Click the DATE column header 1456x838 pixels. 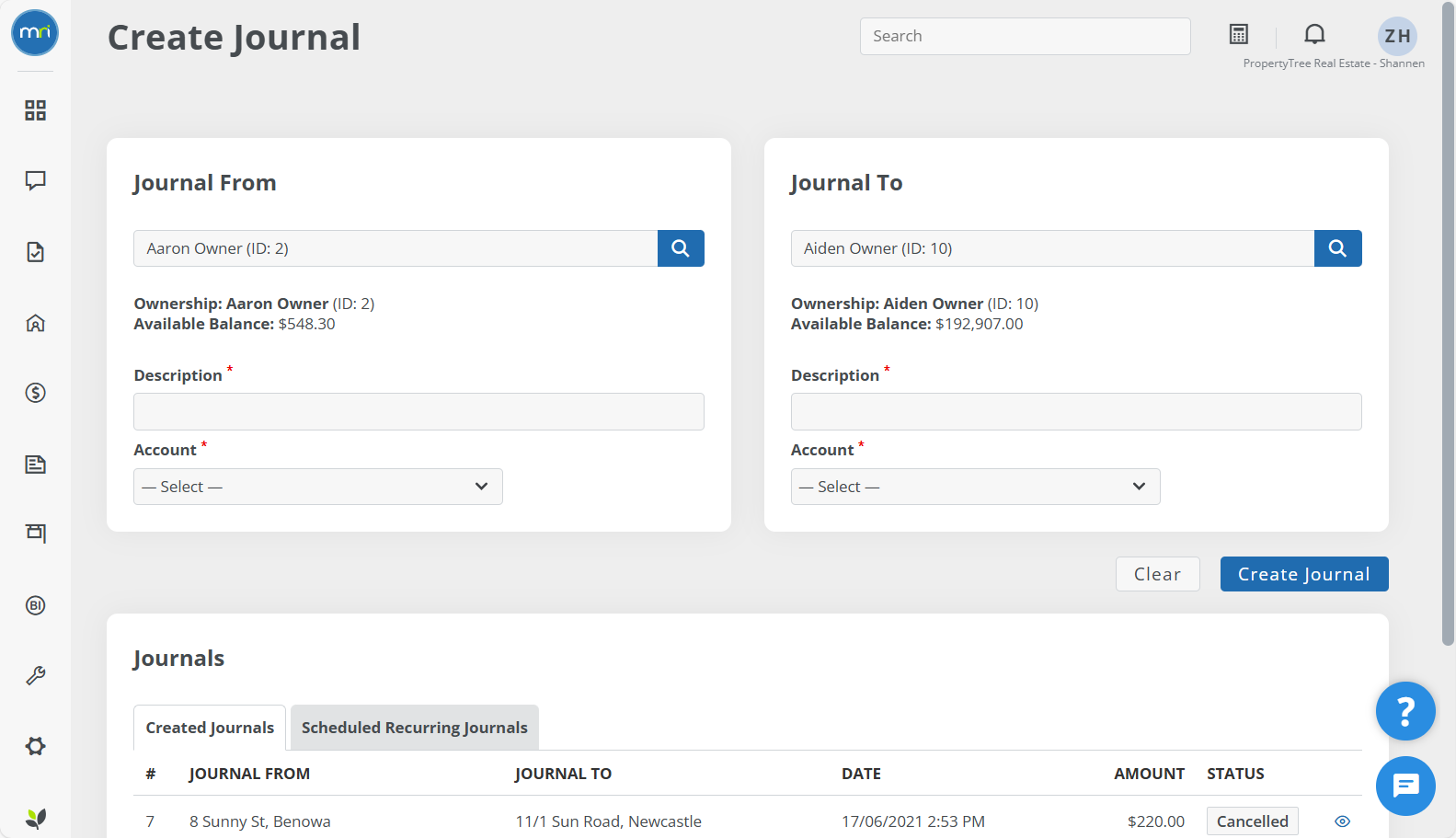(861, 774)
